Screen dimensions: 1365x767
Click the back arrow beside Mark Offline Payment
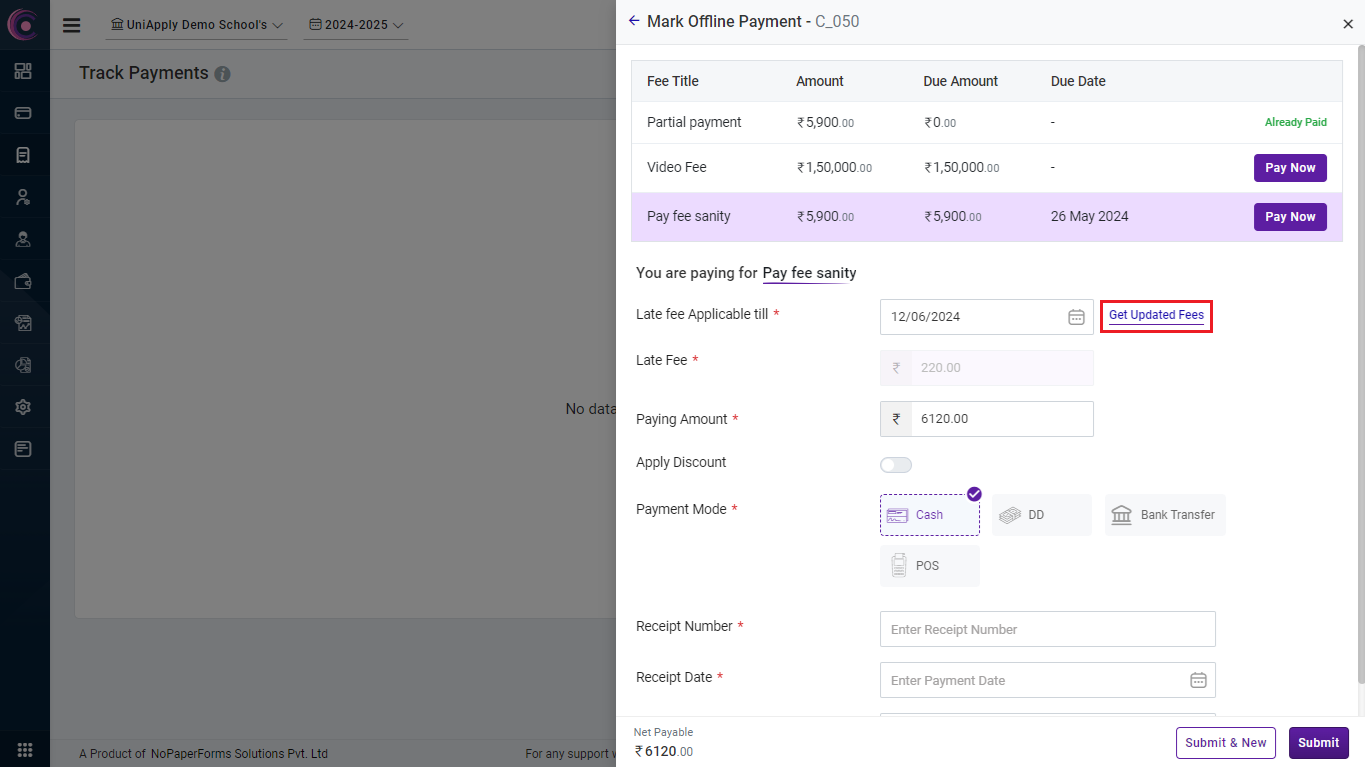point(633,21)
